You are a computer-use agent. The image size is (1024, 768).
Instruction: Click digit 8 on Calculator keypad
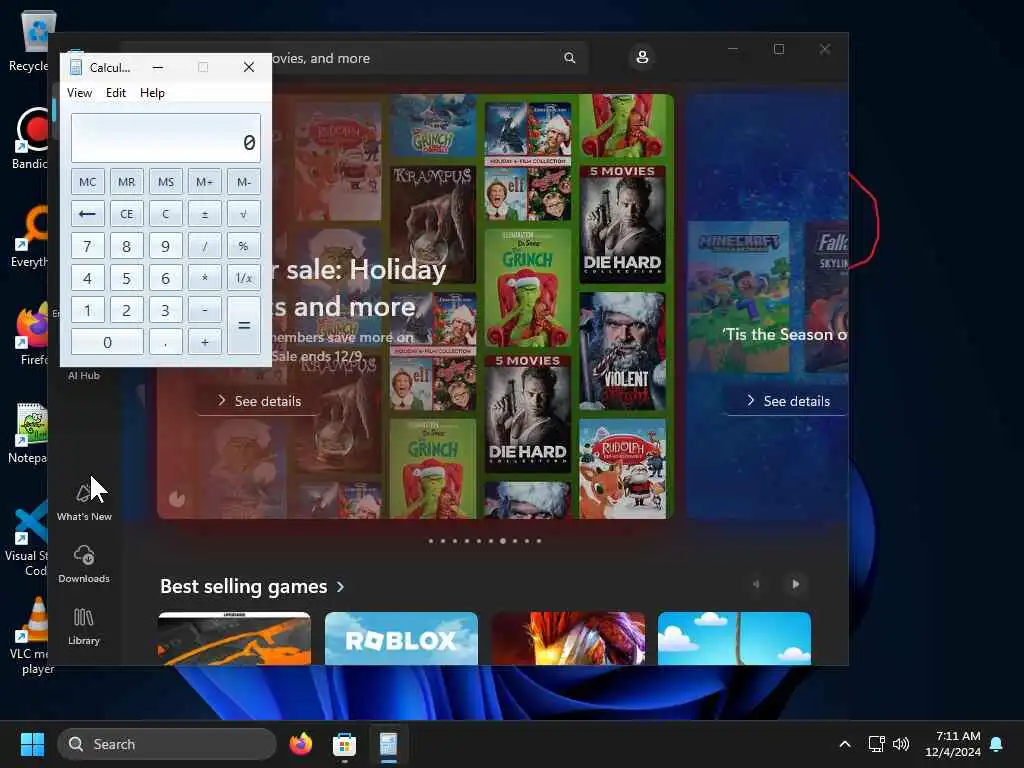[127, 246]
